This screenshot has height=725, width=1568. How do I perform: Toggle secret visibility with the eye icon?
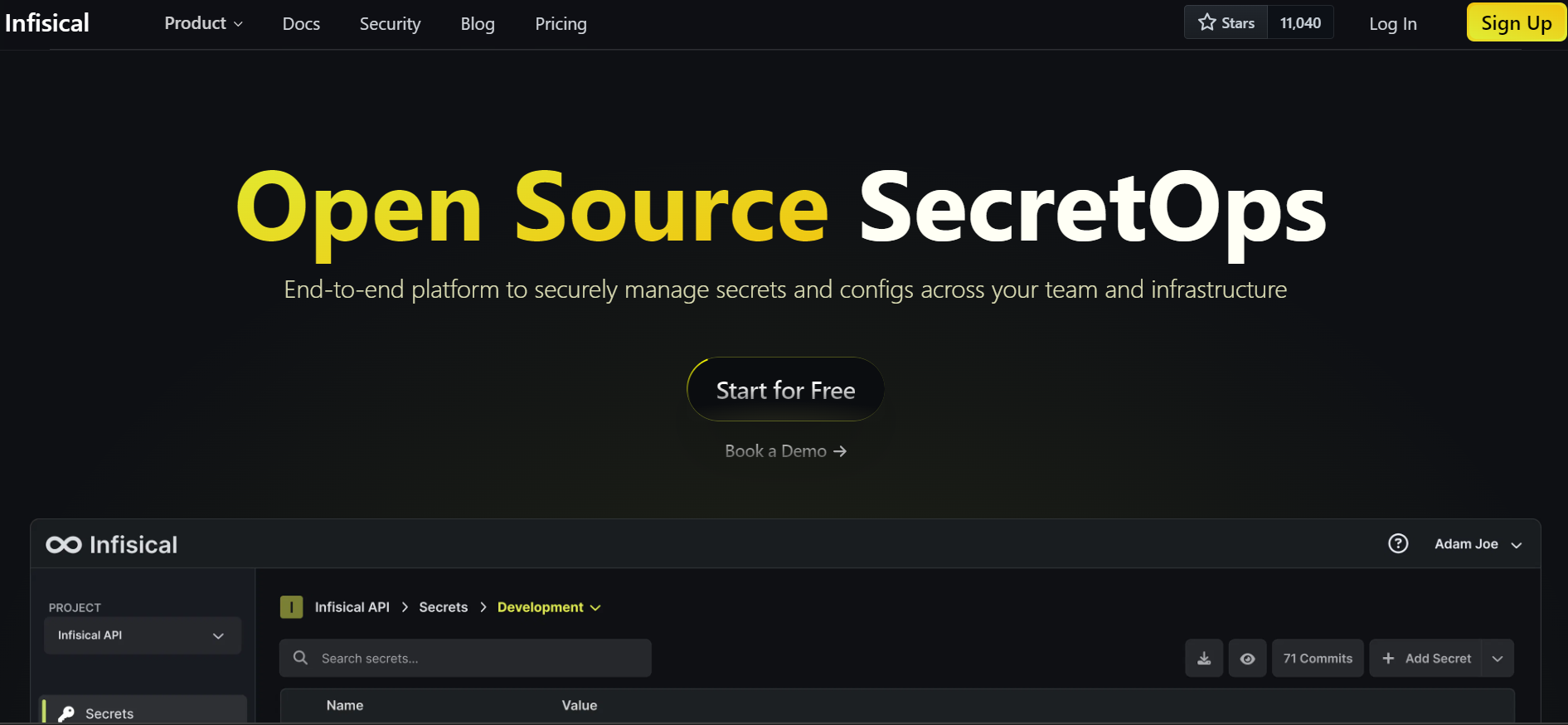click(1247, 658)
